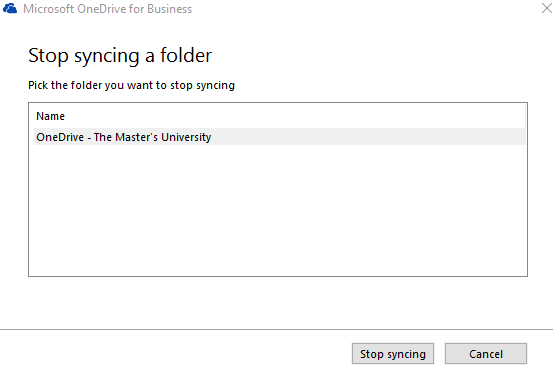Select the OneDrive - The Master's University folder
Viewport: 553px width, 370px height.
pos(279,137)
